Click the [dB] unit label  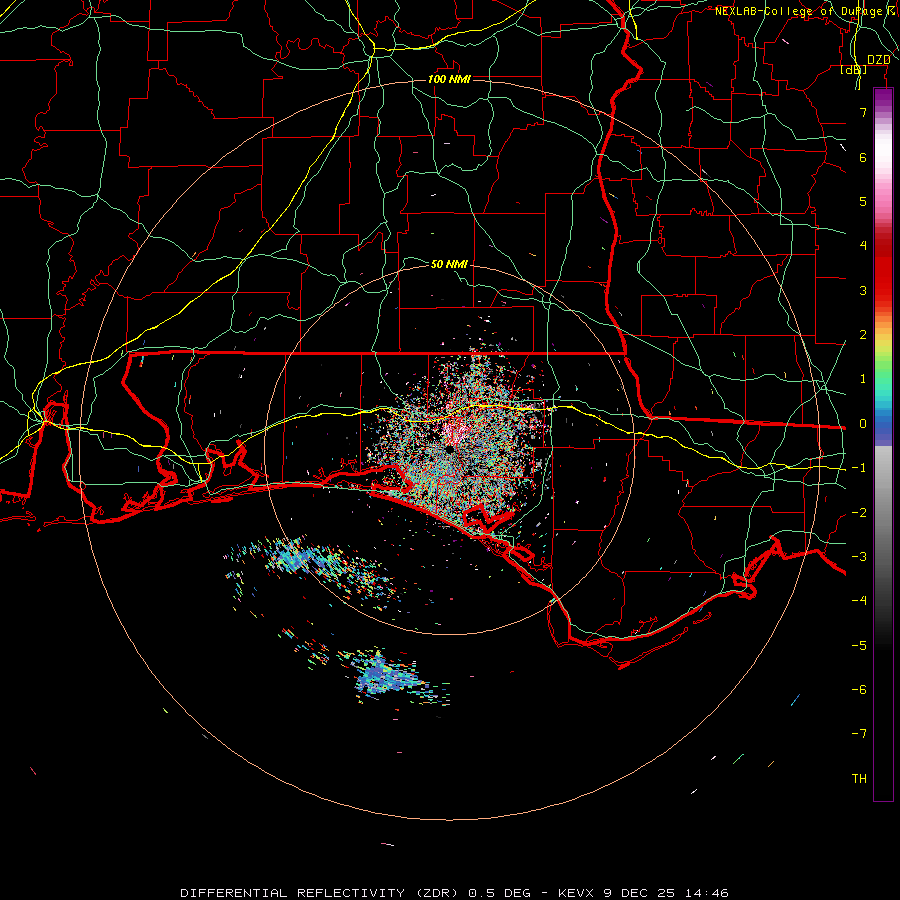(854, 69)
